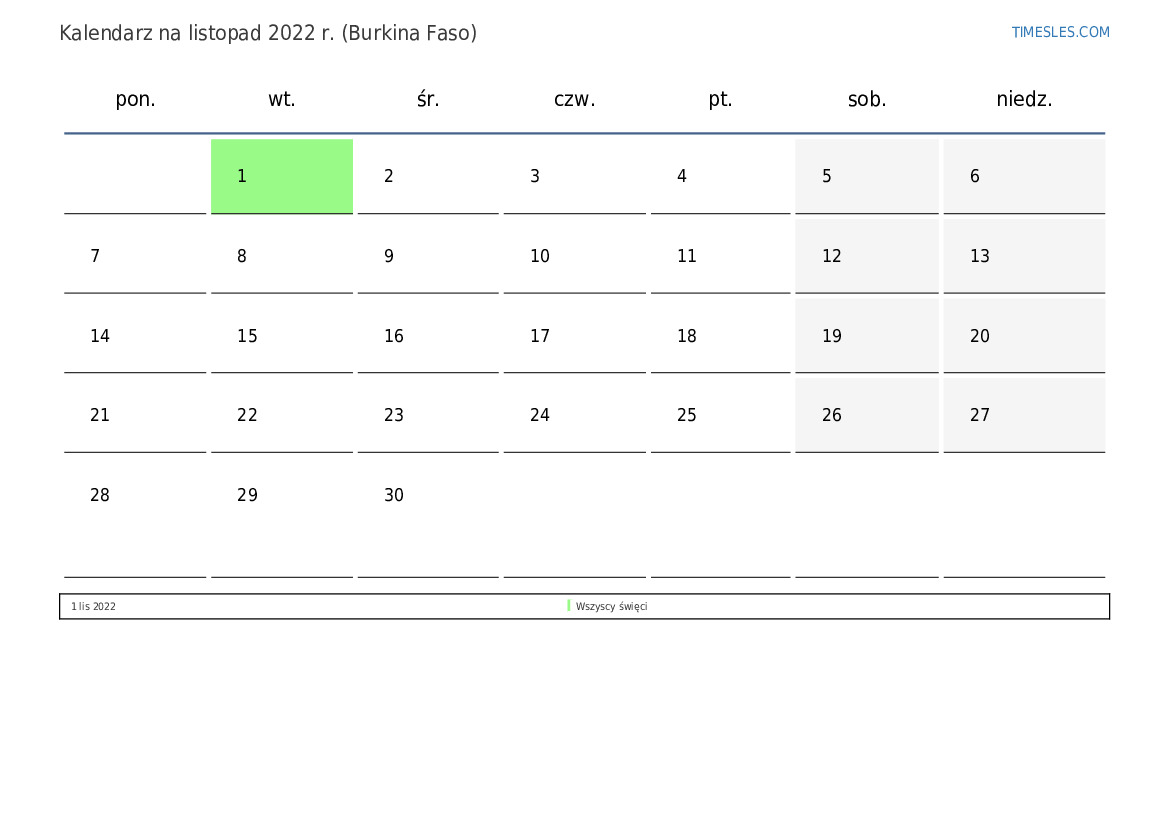The height and width of the screenshot is (827, 1169).
Task: Click the green holiday color marker
Action: coord(569,606)
